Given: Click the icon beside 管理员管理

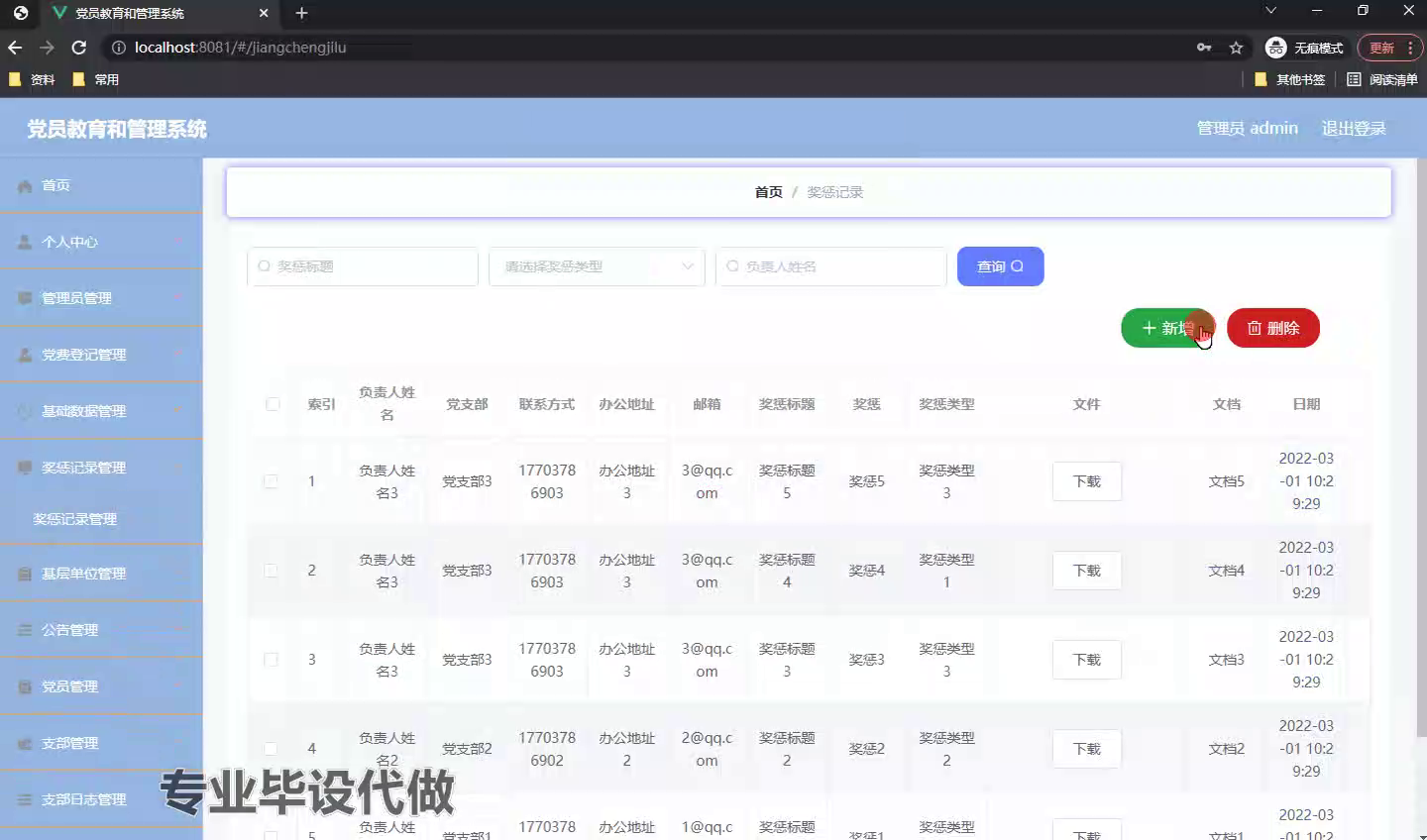Looking at the screenshot, I should point(25,298).
